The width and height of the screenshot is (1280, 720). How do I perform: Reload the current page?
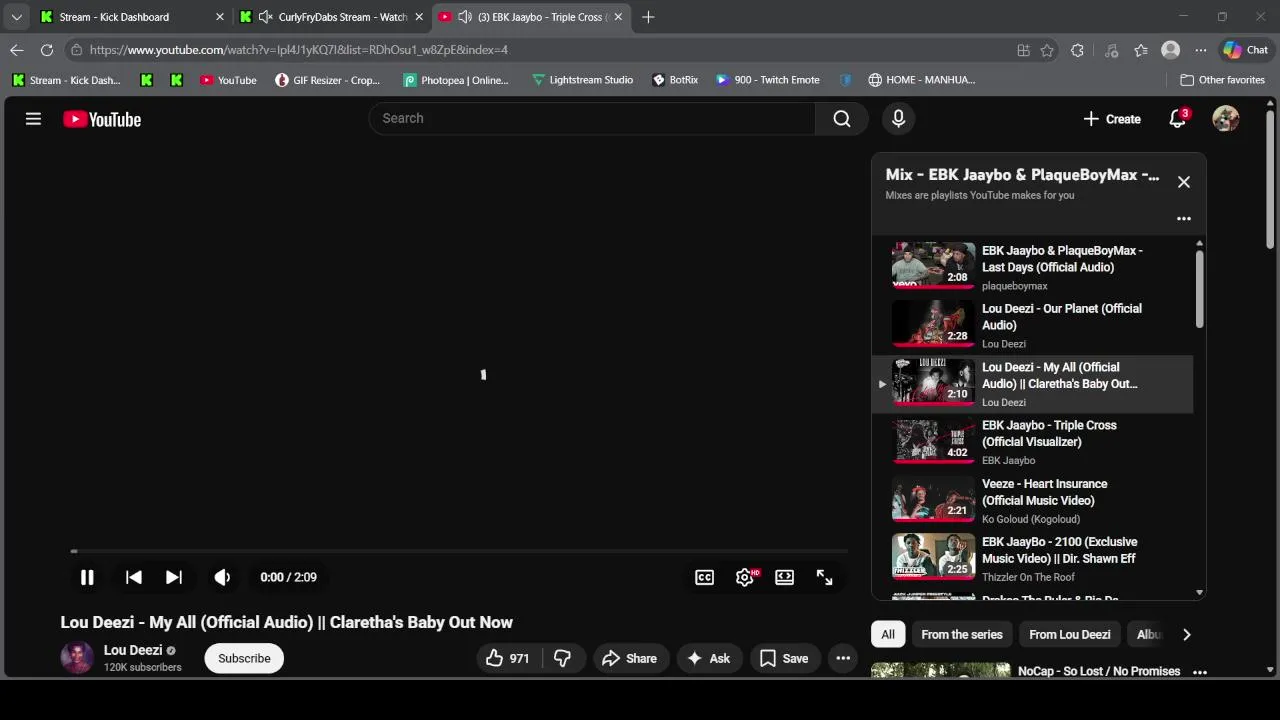[x=47, y=50]
